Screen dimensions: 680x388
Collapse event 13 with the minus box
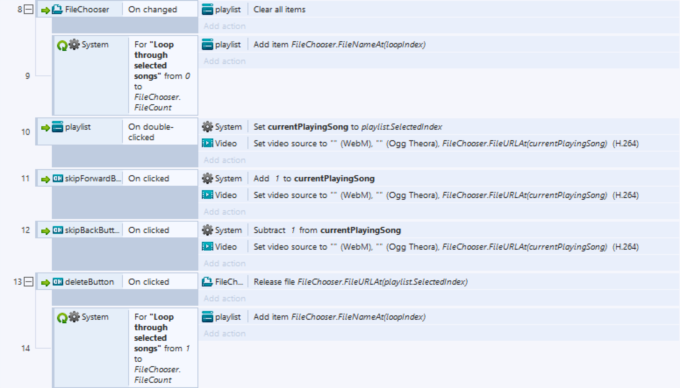(x=28, y=282)
